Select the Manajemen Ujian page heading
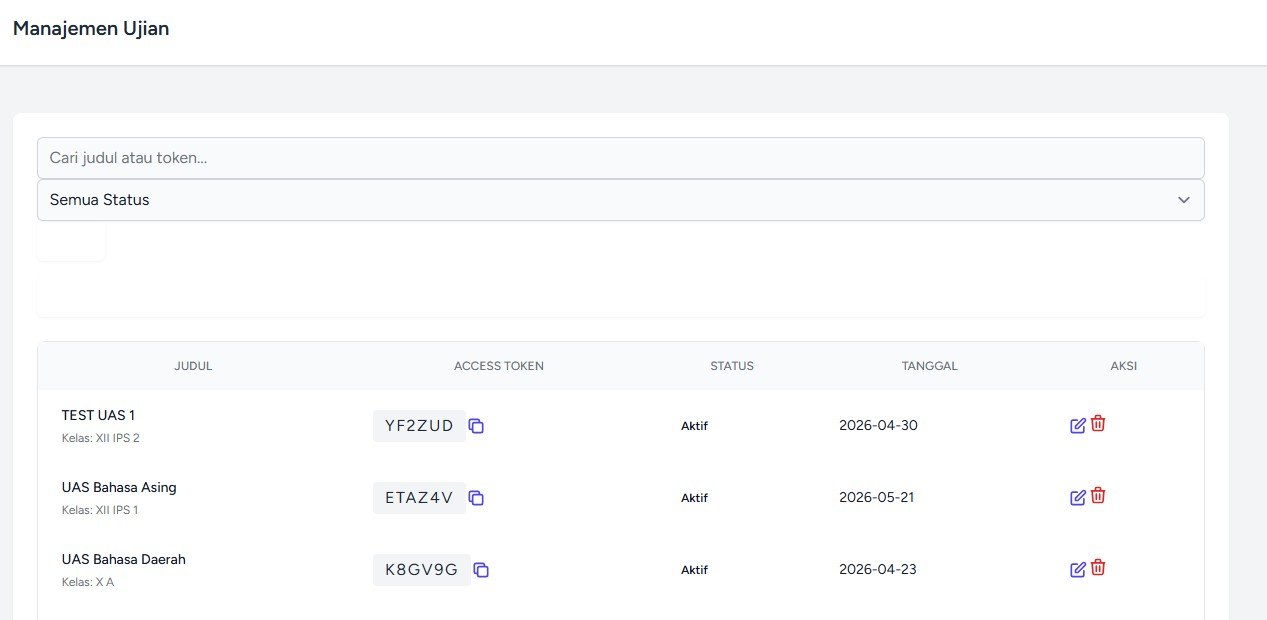 [x=91, y=29]
